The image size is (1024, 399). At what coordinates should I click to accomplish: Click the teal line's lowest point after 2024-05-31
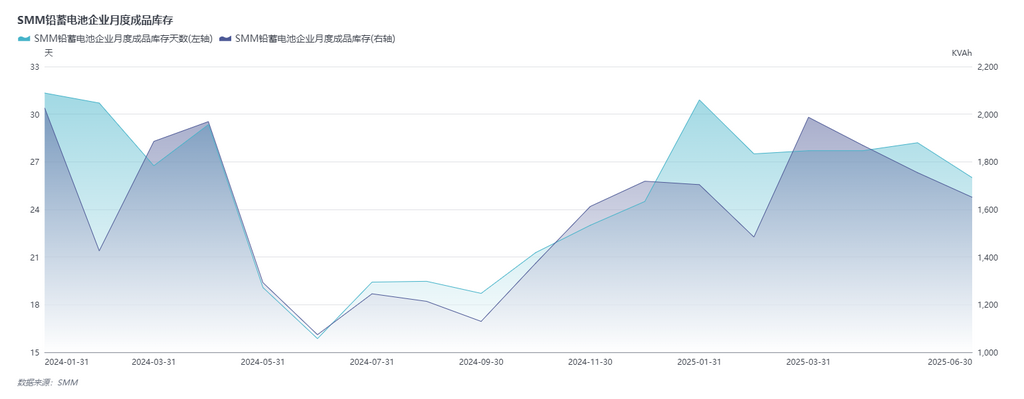point(317,338)
